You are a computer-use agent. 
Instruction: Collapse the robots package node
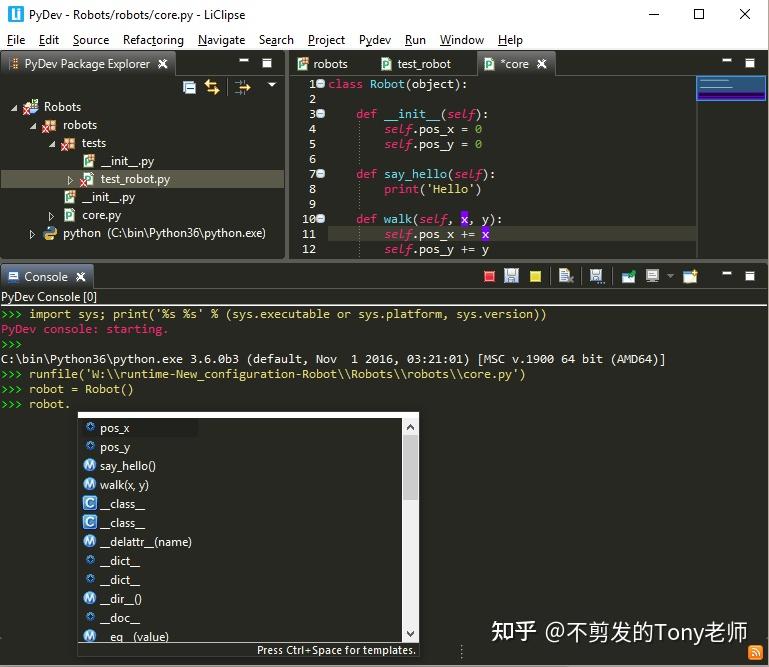pyautogui.click(x=33, y=126)
